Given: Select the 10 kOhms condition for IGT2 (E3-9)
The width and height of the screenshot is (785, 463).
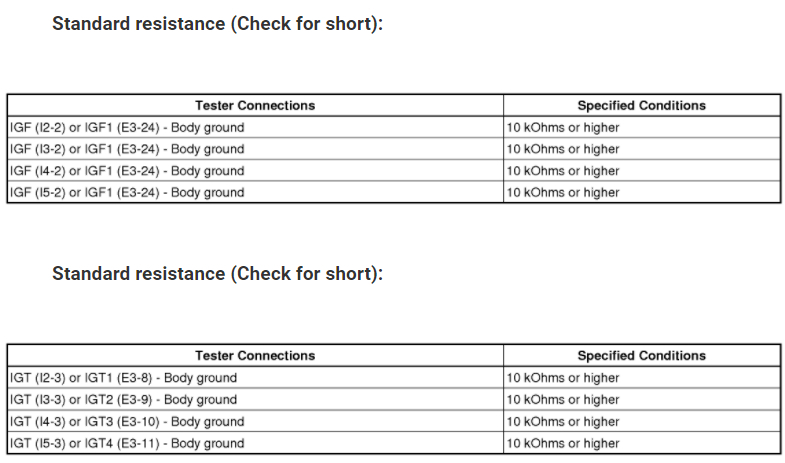Looking at the screenshot, I should 563,400.
